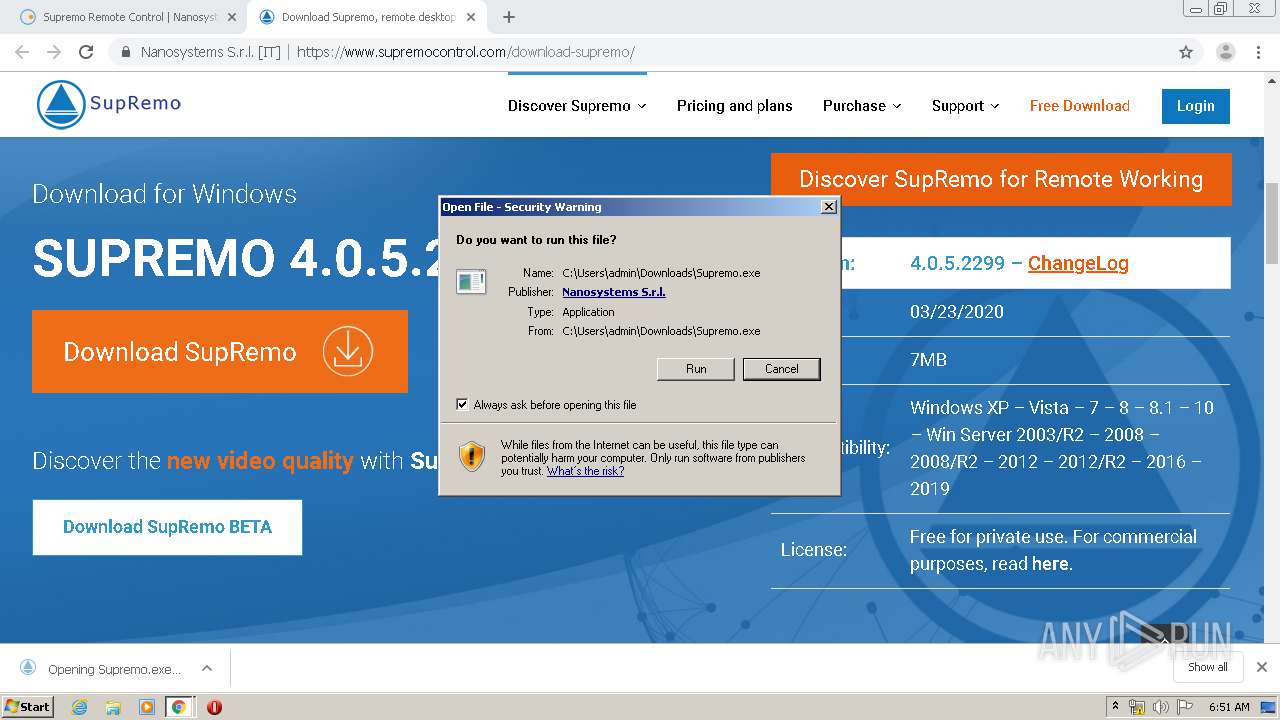Screen dimensions: 1280x720
Task: Open the Nanosystems S.r.l. publisher link
Action: pos(613,292)
